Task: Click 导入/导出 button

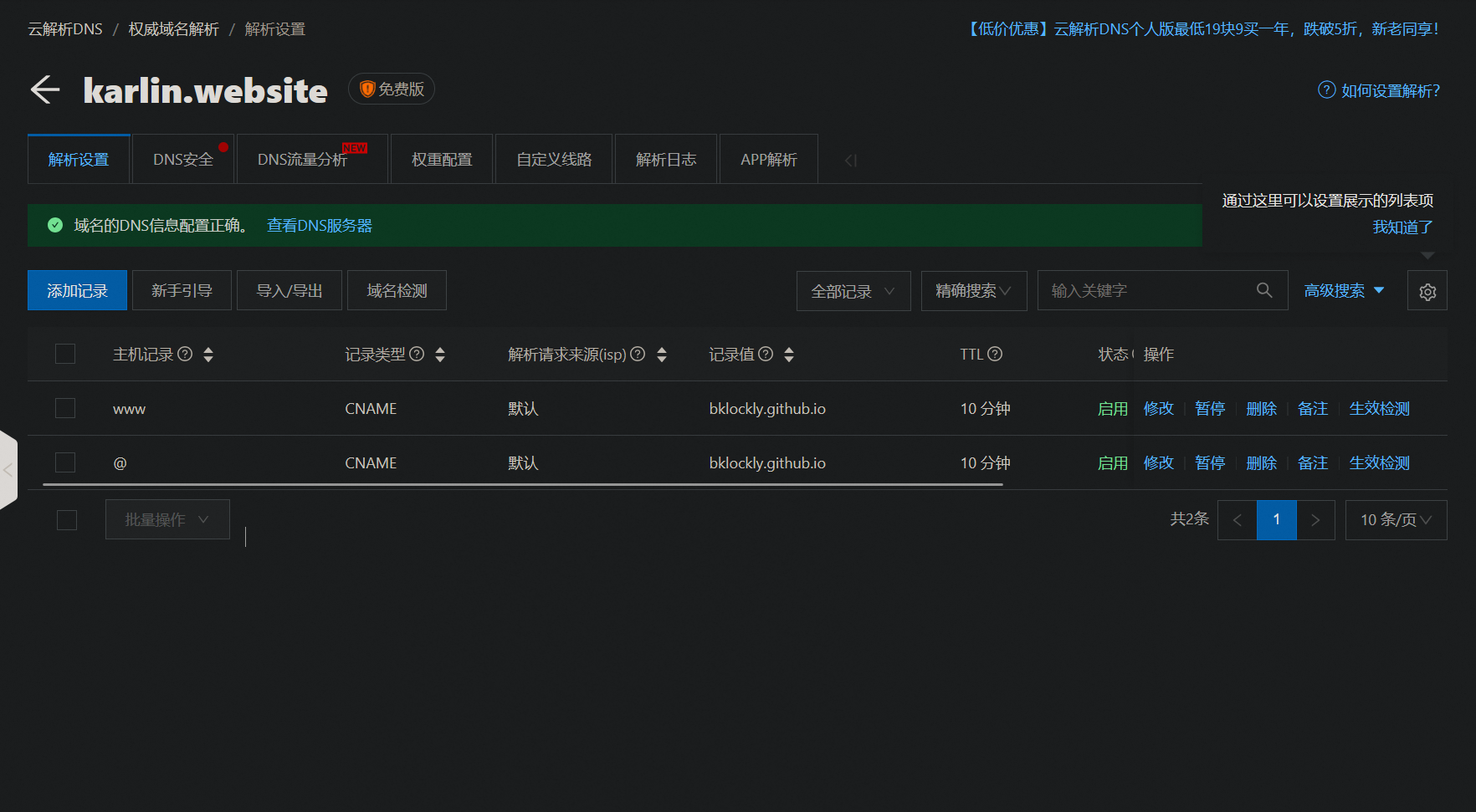Action: pos(290,290)
